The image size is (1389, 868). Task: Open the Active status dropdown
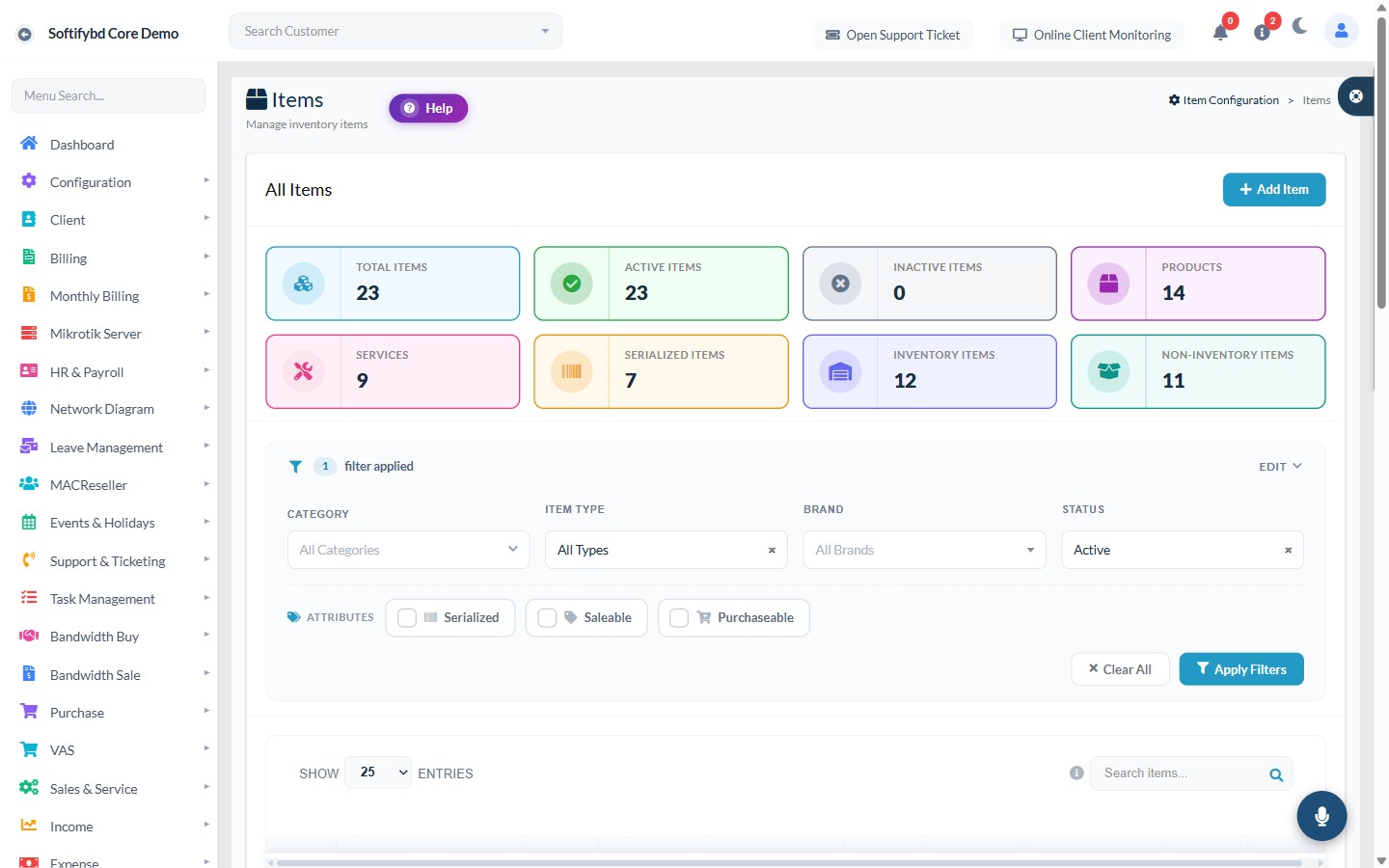[x=1183, y=550]
